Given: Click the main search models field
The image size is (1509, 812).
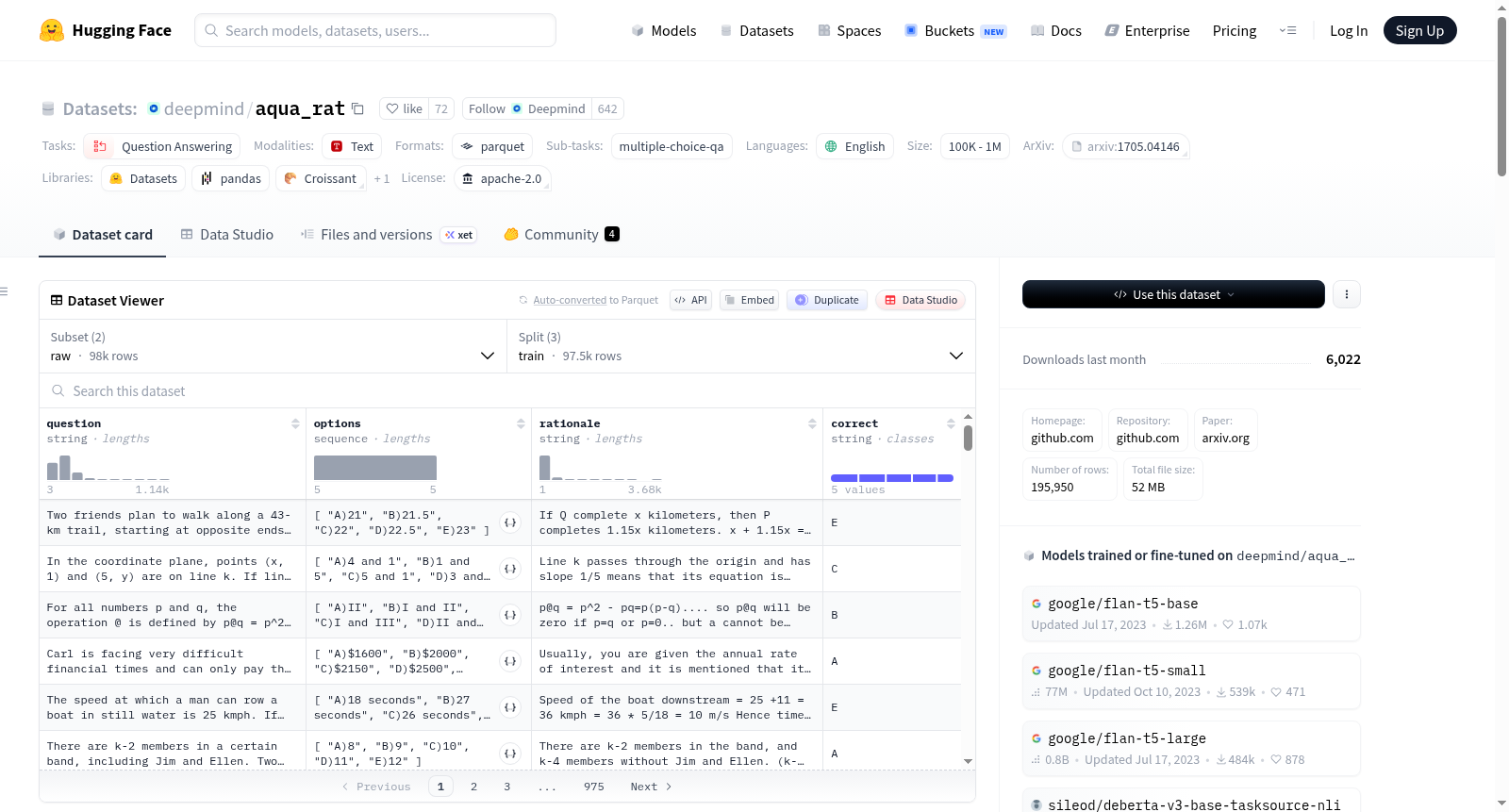Looking at the screenshot, I should tap(375, 30).
